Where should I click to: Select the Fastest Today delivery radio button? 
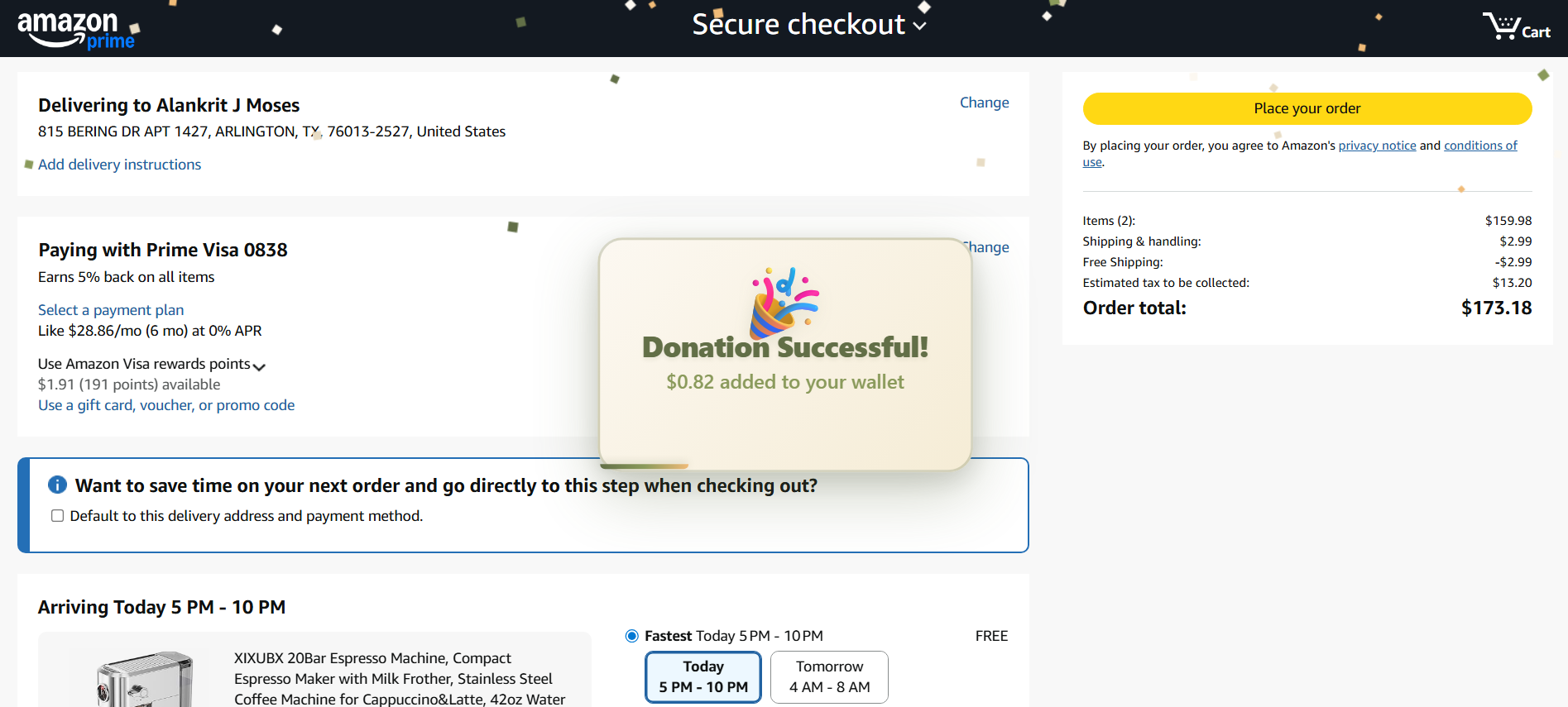632,636
